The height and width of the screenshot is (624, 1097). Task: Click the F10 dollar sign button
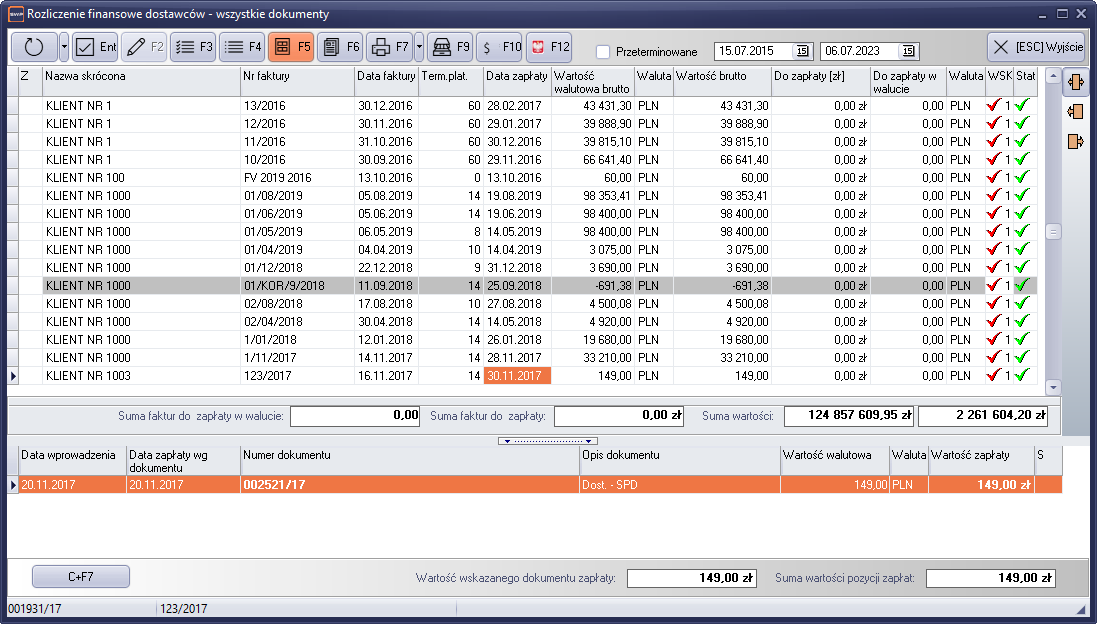[x=499, y=47]
